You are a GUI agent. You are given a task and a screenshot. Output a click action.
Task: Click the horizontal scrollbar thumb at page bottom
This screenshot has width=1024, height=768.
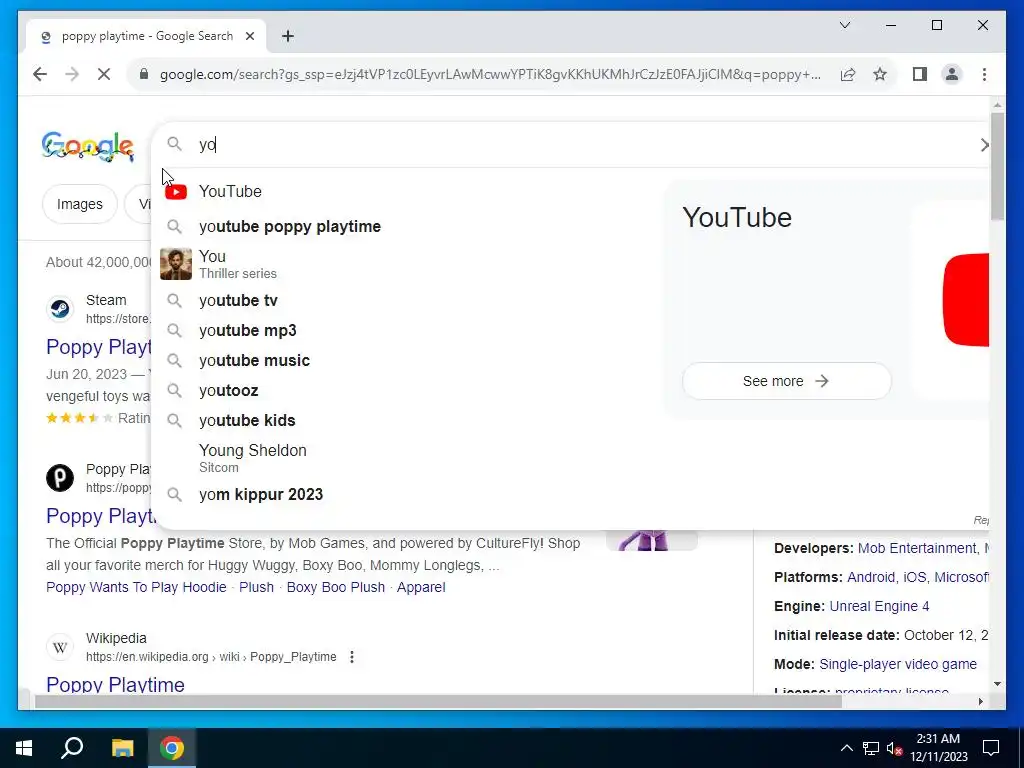point(438,702)
